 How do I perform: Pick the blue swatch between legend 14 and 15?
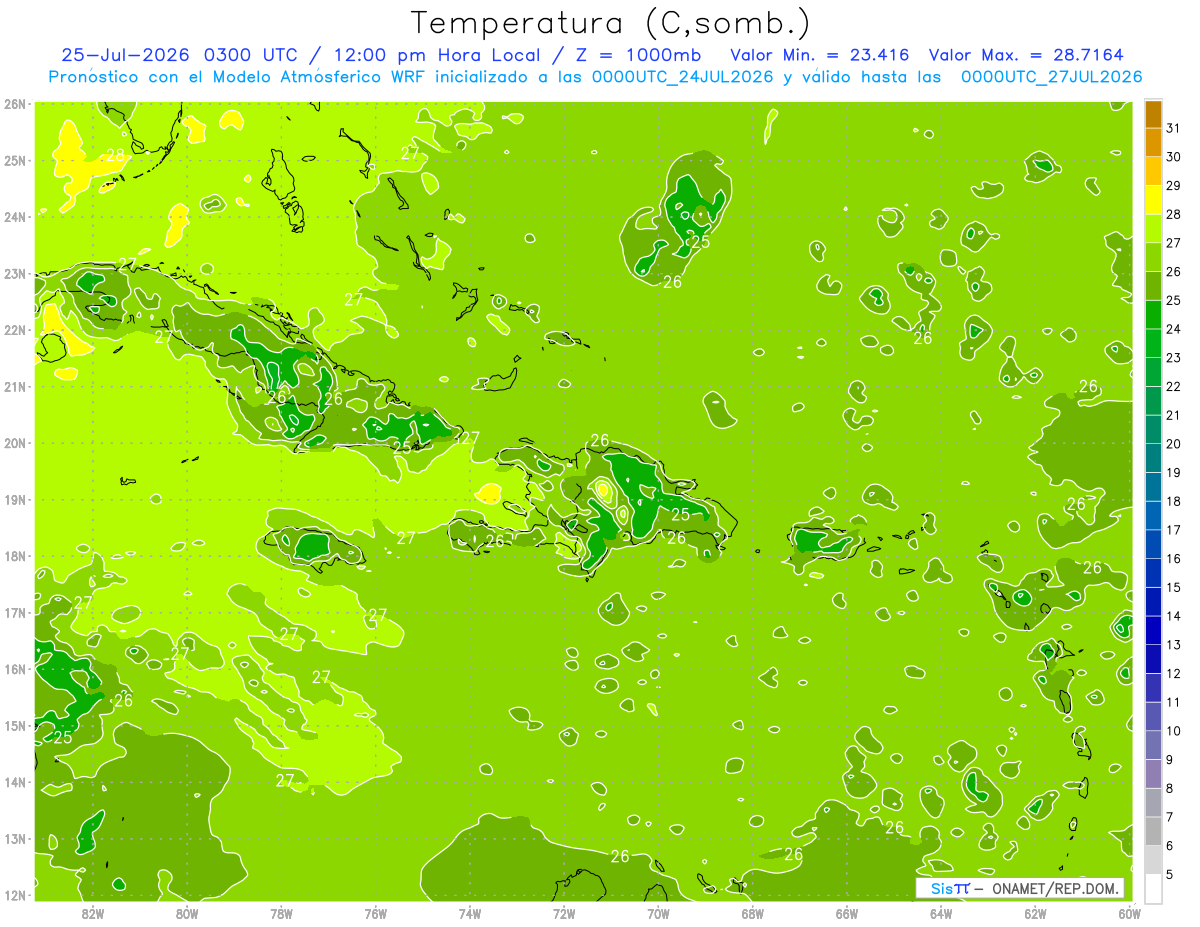1153,601
